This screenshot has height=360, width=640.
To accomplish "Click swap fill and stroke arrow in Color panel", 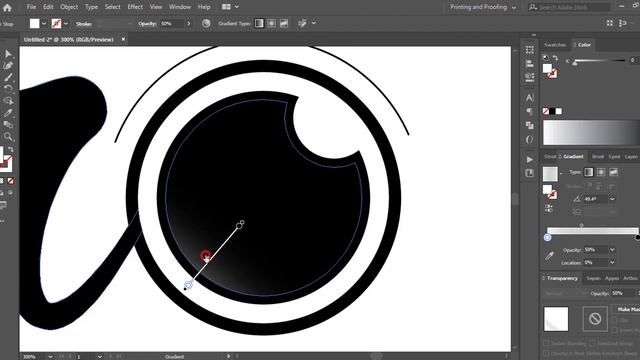I will click(x=555, y=58).
